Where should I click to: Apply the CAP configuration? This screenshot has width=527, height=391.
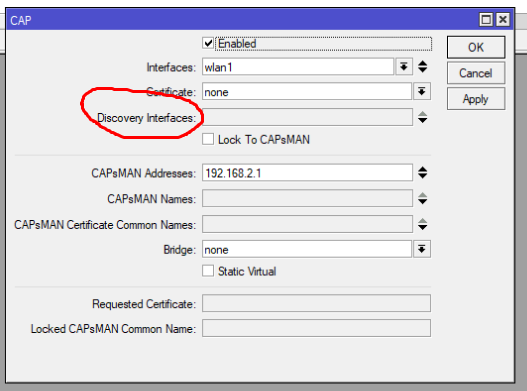[476, 99]
